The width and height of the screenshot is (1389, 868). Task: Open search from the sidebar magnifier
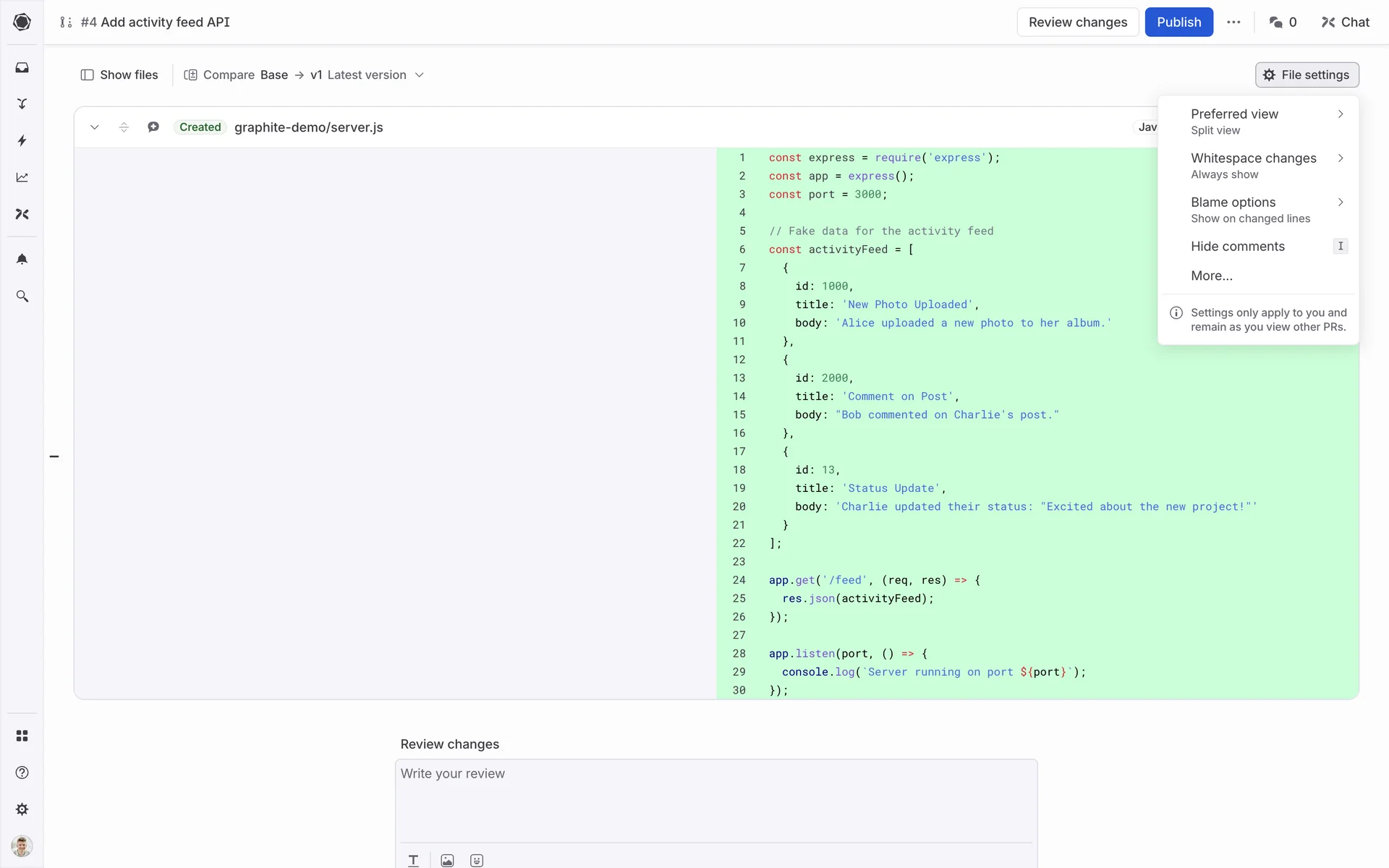coord(22,297)
